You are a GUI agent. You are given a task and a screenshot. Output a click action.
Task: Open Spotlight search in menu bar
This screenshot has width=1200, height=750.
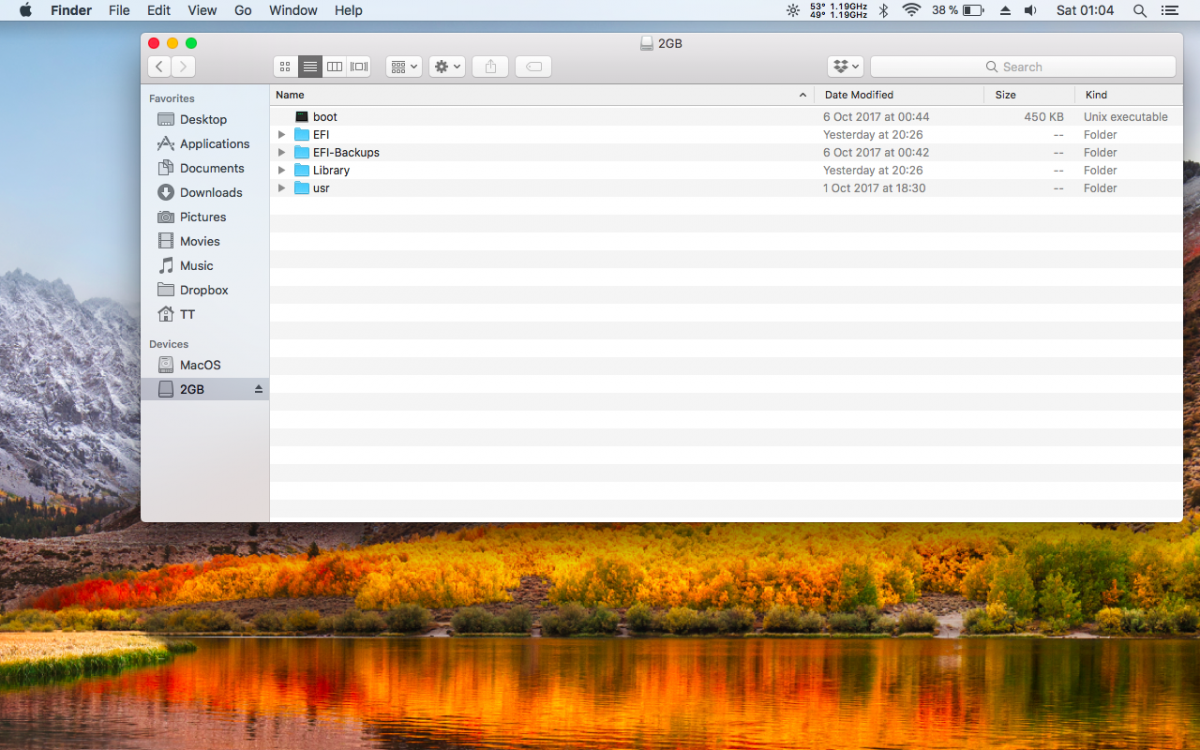pyautogui.click(x=1139, y=11)
